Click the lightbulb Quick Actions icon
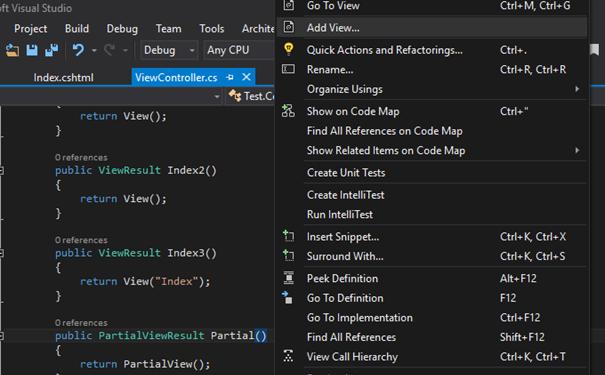Screen dimensions: 605x375 (288, 49)
